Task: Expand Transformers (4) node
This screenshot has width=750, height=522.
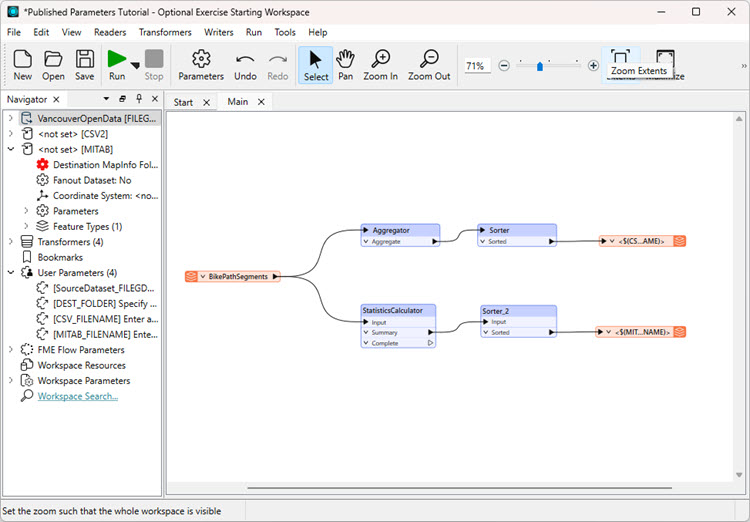Action: [x=11, y=242]
